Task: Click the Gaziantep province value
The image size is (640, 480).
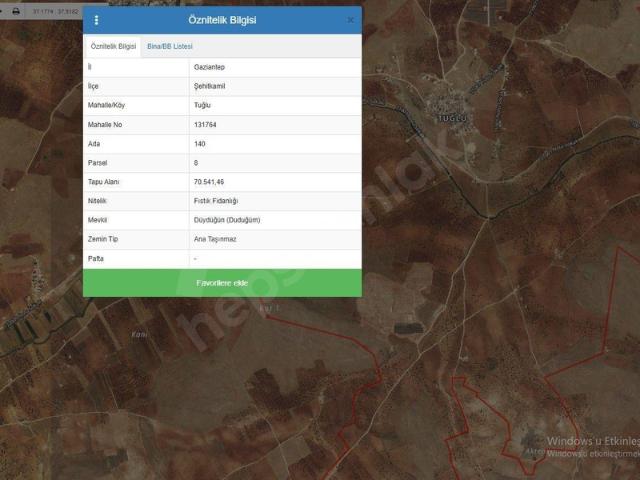Action: click(209, 67)
